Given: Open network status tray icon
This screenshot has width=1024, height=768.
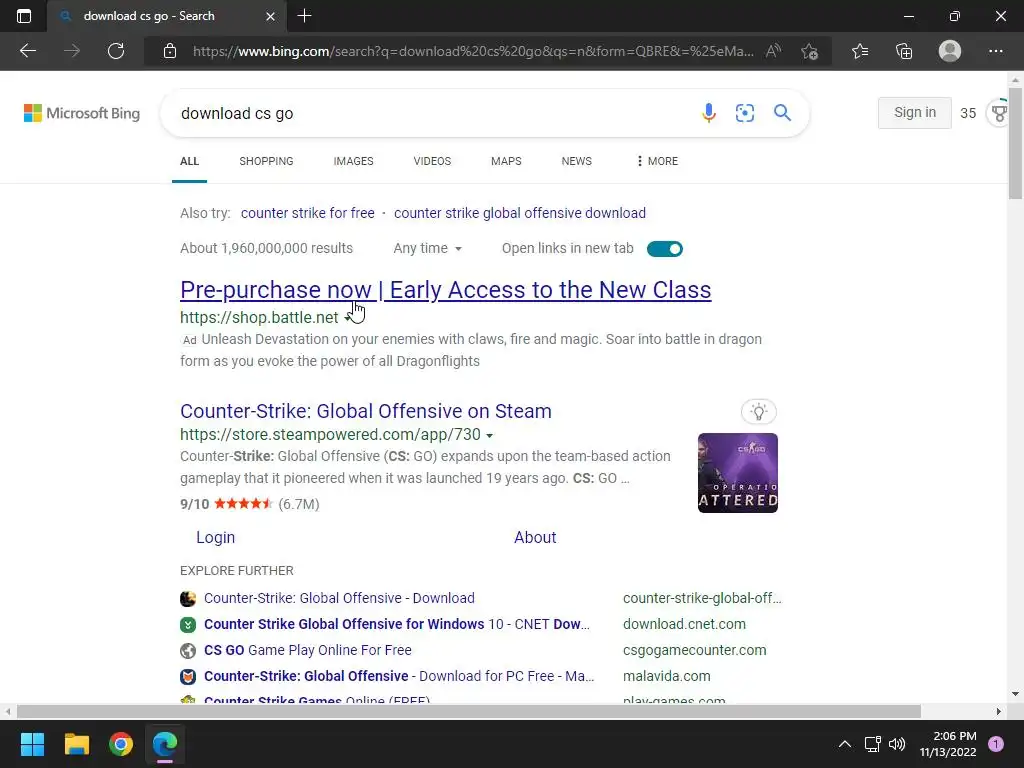Looking at the screenshot, I should [872, 744].
